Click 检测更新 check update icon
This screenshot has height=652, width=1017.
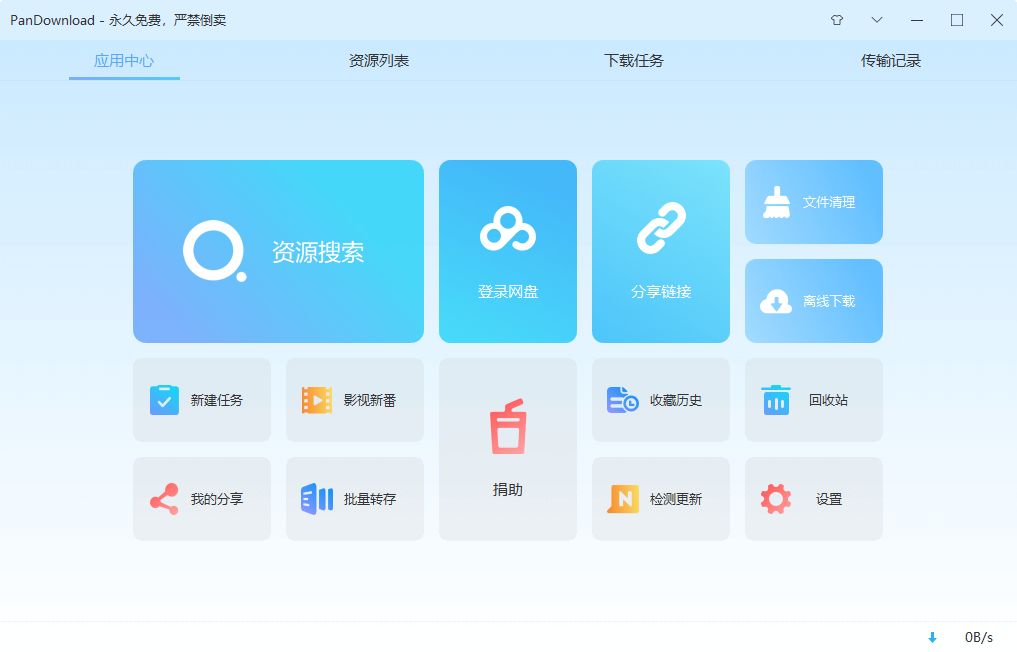[623, 499]
